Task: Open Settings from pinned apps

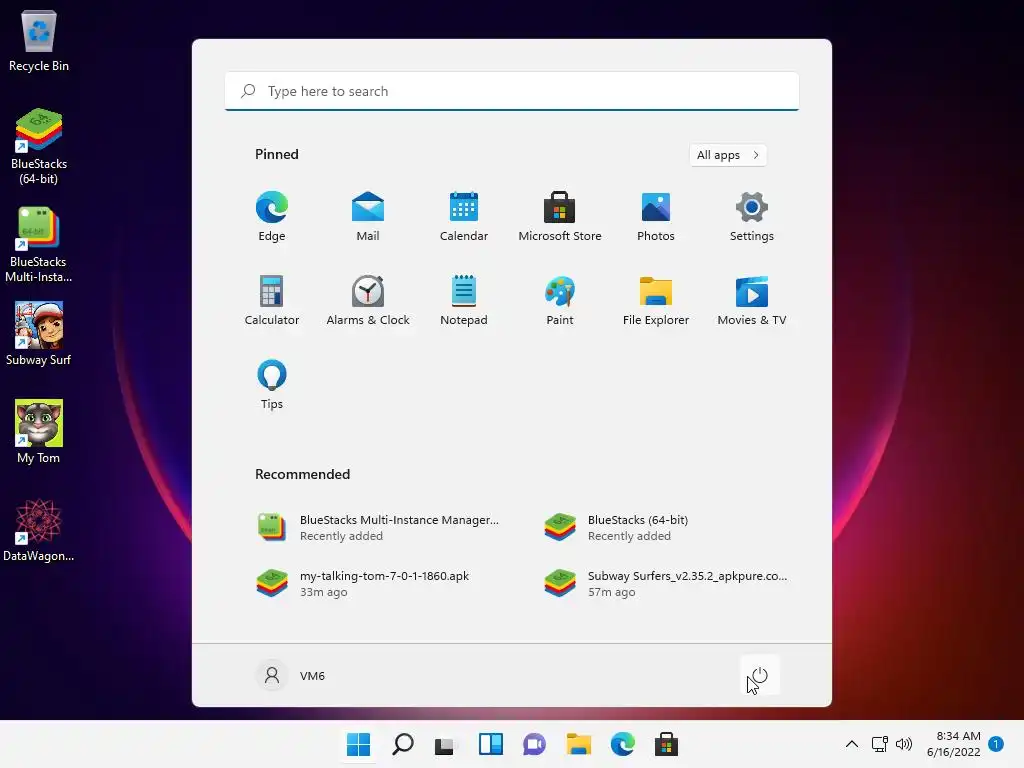Action: pos(752,216)
